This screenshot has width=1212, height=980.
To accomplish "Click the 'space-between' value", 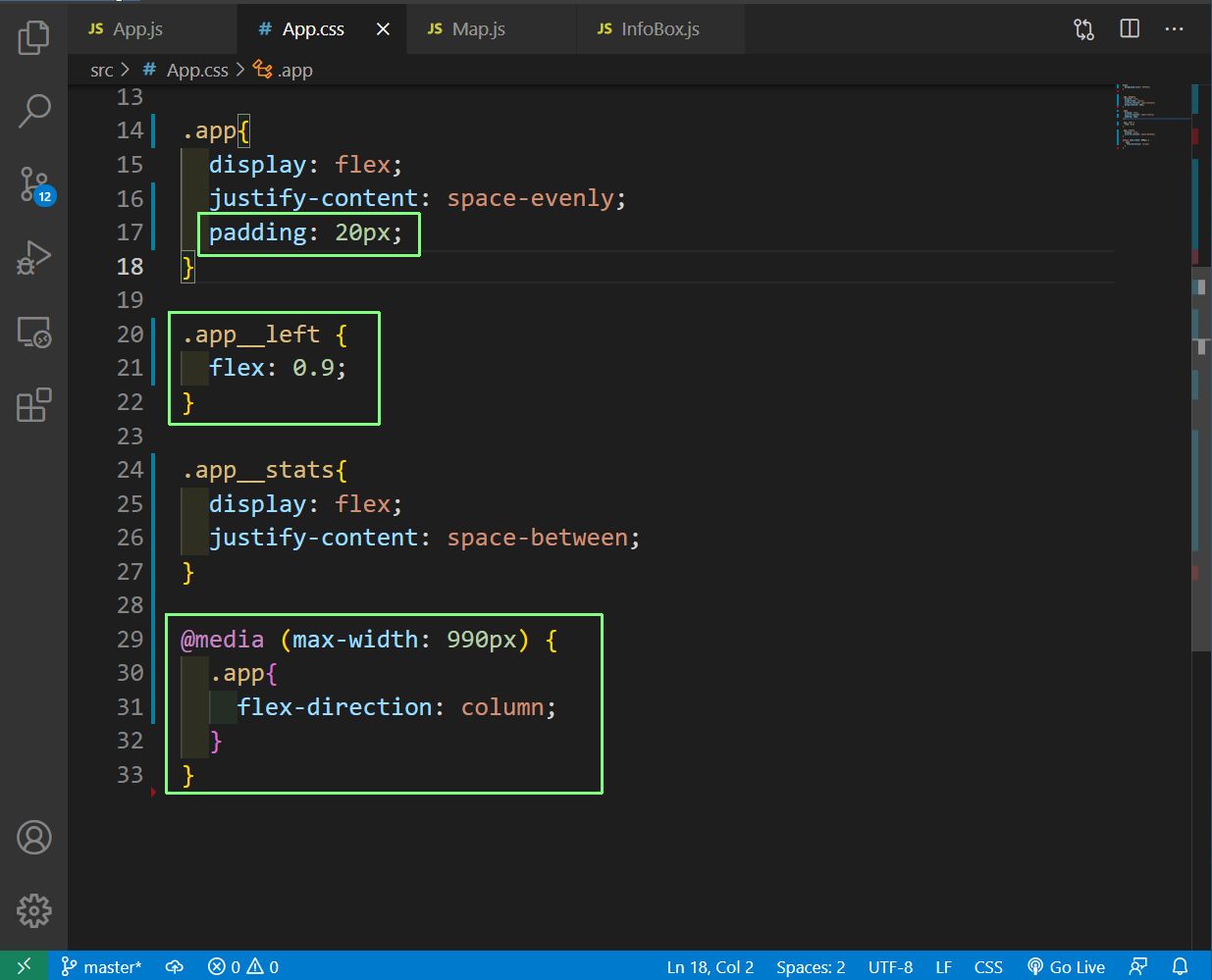I will point(538,538).
